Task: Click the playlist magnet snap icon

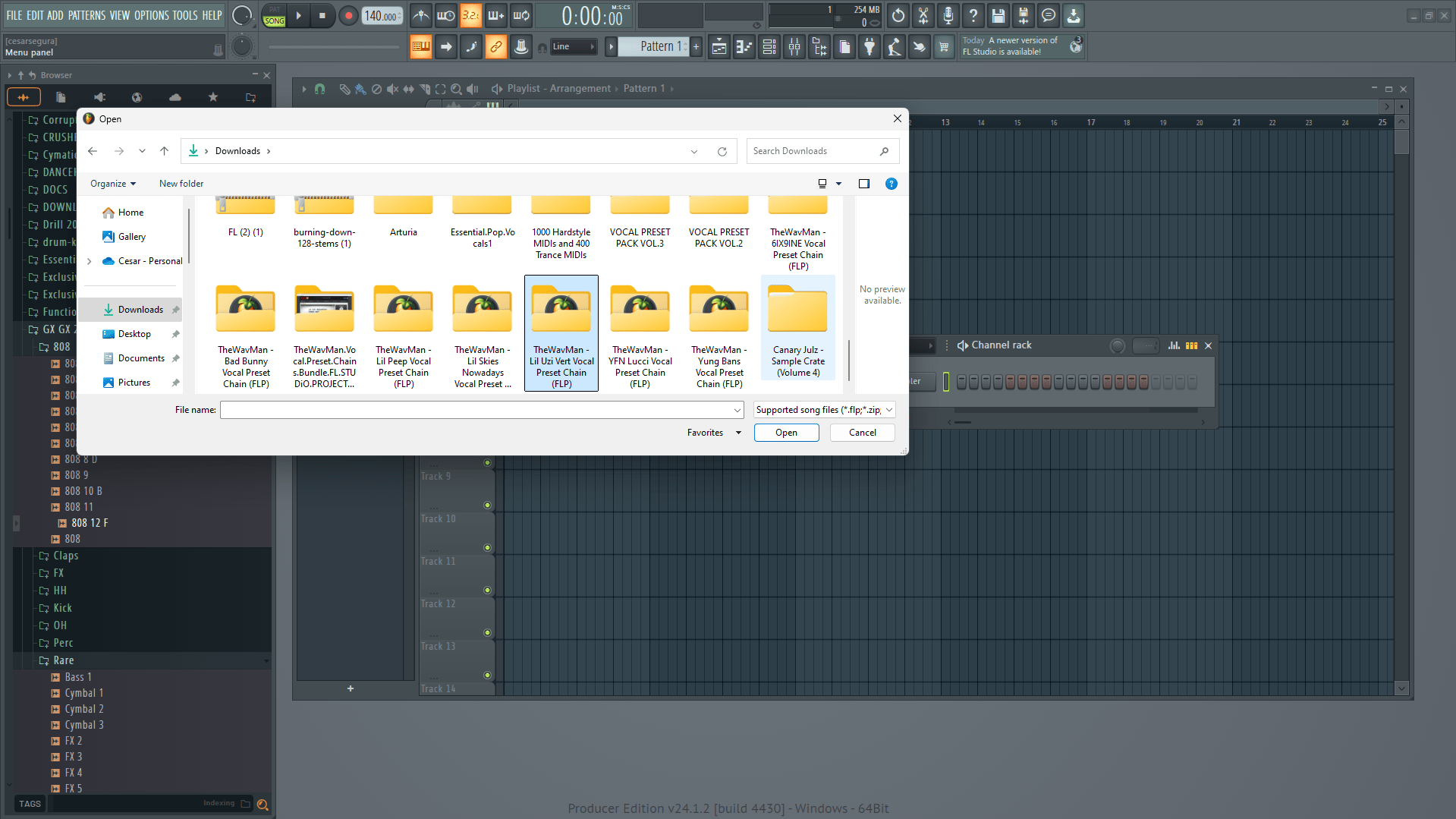Action: [319, 89]
